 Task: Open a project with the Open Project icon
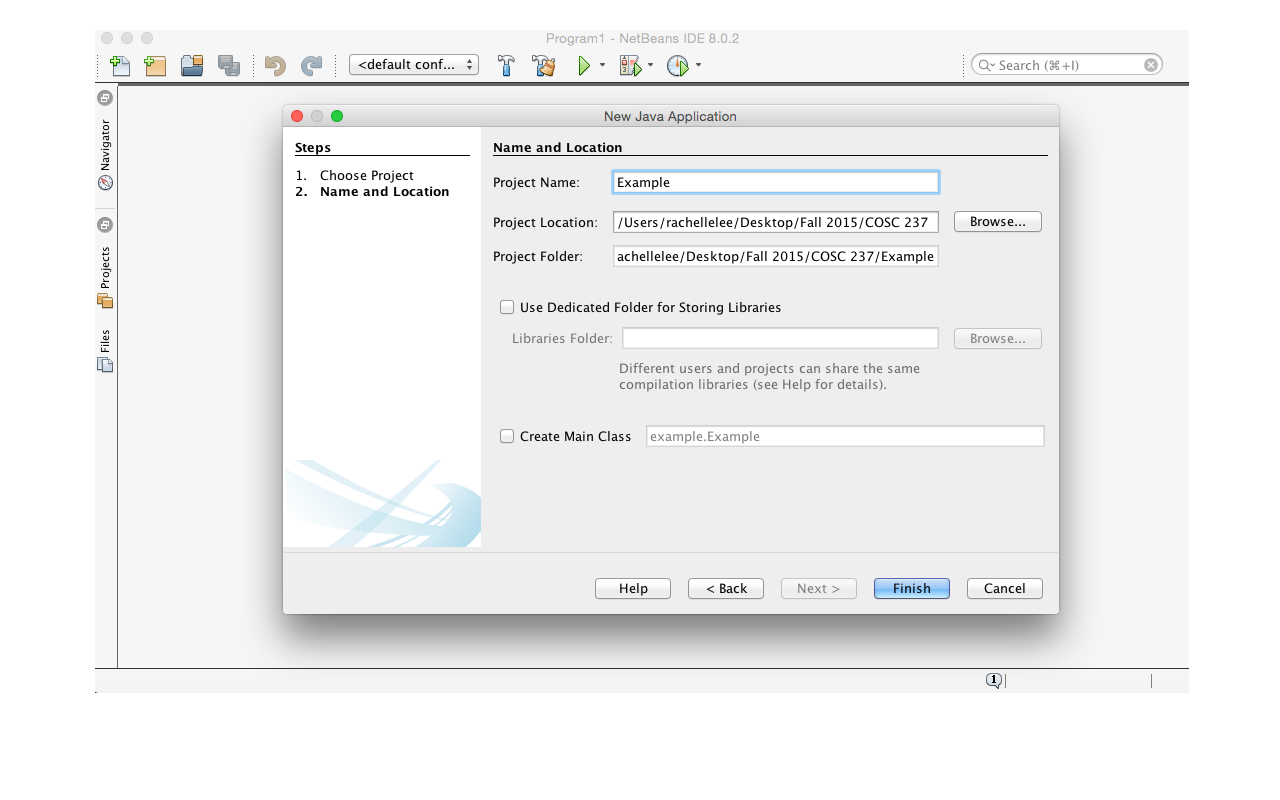191,65
